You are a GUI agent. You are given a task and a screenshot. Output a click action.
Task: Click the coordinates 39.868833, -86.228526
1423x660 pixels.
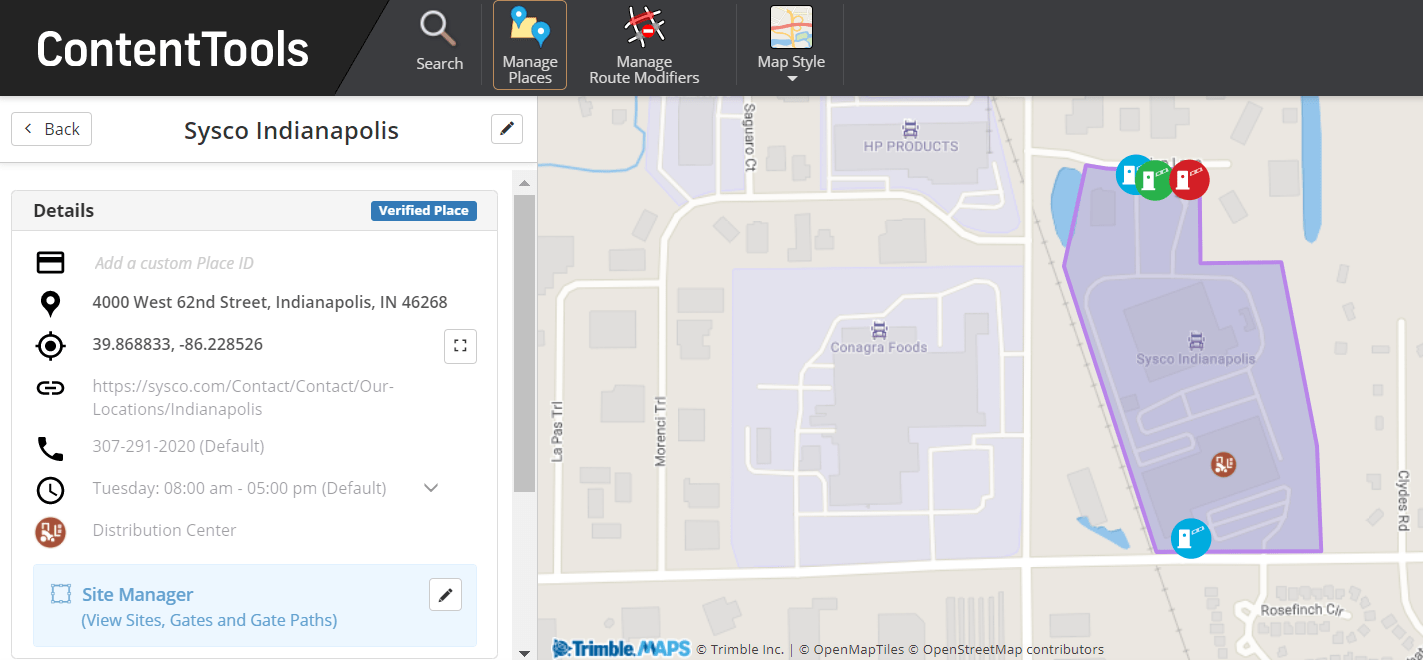[x=178, y=344]
